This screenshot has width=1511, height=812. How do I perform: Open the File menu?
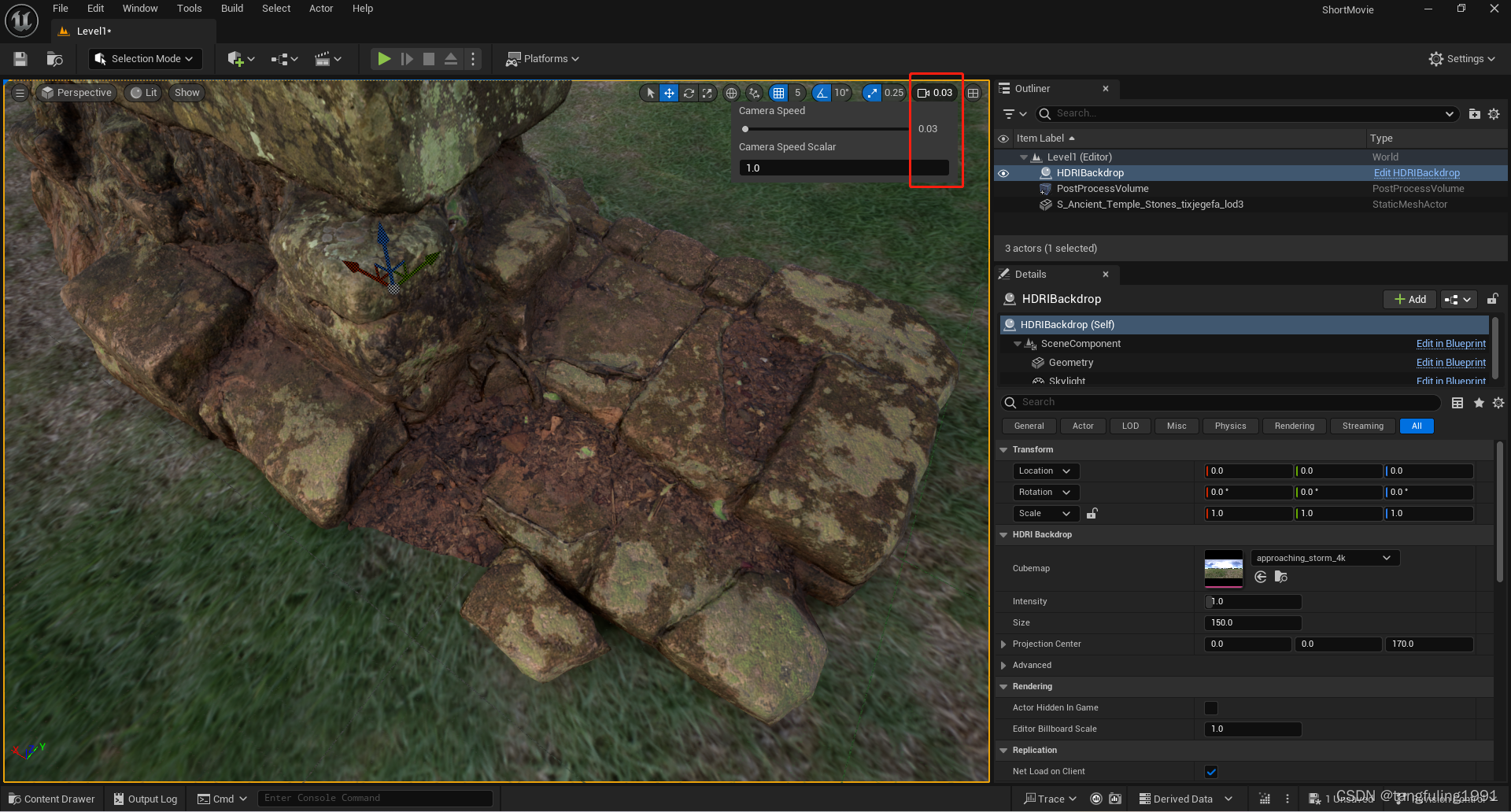(x=61, y=9)
